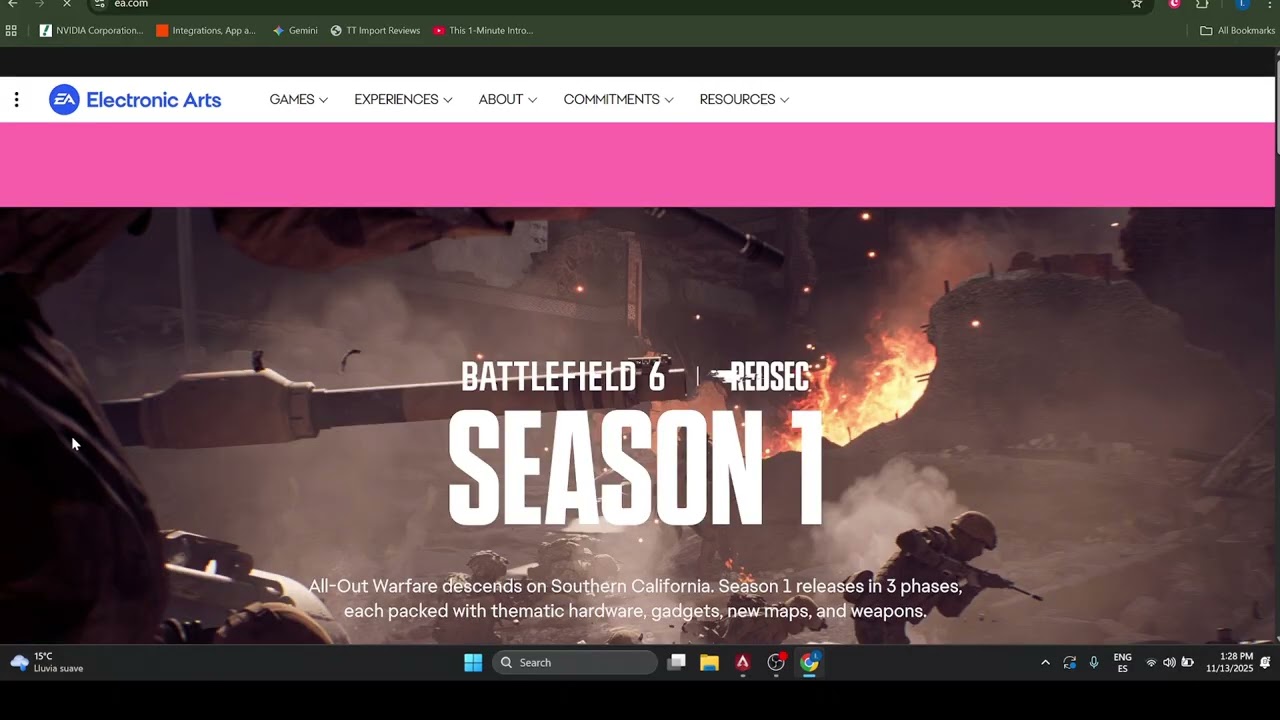Viewport: 1280px width, 720px height.
Task: Click the SEASON 1 banner headline
Action: click(x=636, y=468)
